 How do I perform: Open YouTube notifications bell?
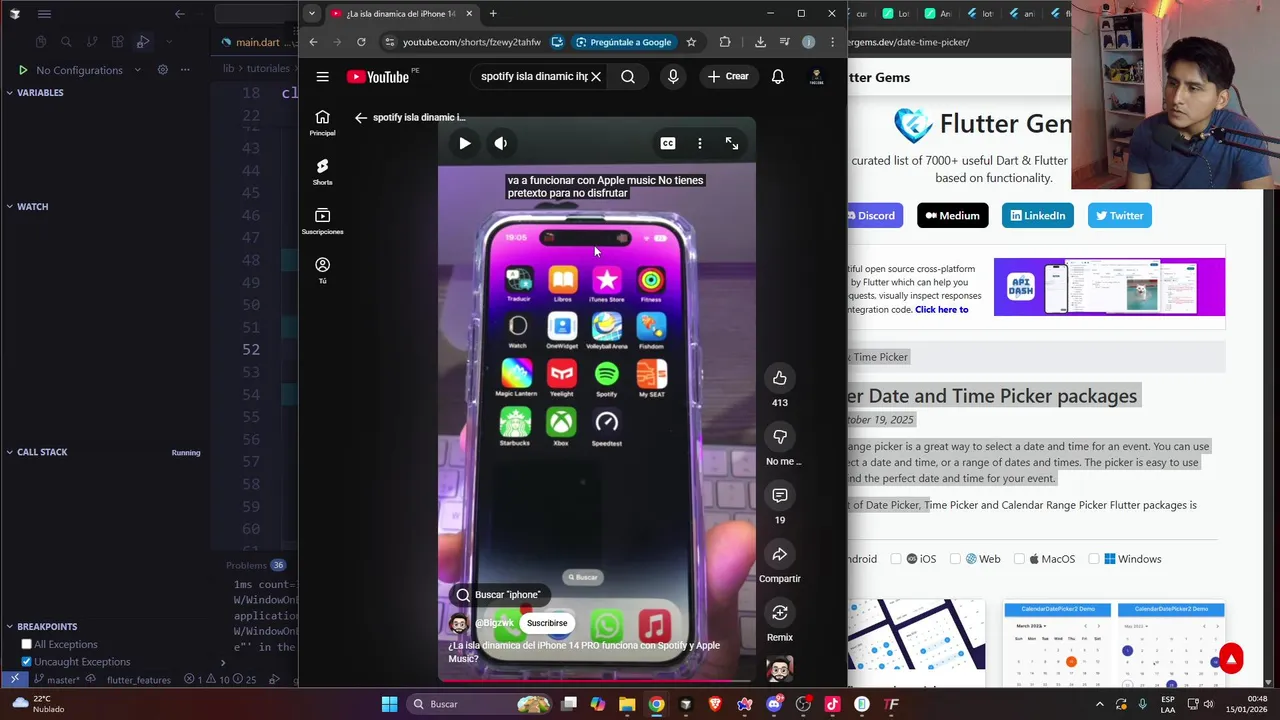click(778, 76)
